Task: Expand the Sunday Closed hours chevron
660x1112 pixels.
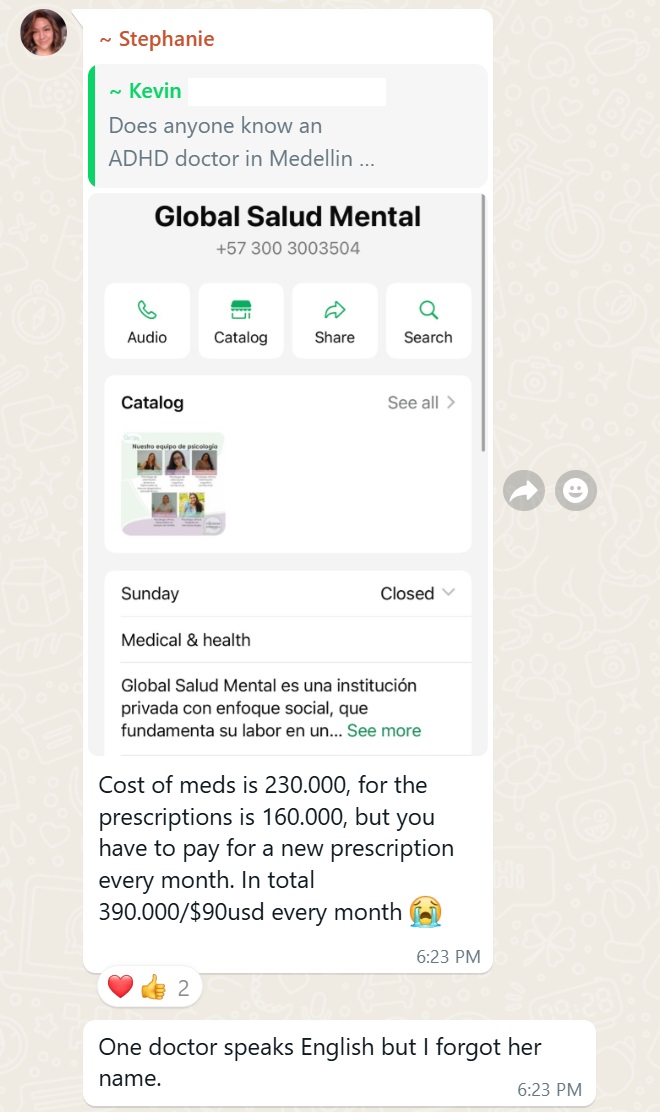Action: pos(448,593)
